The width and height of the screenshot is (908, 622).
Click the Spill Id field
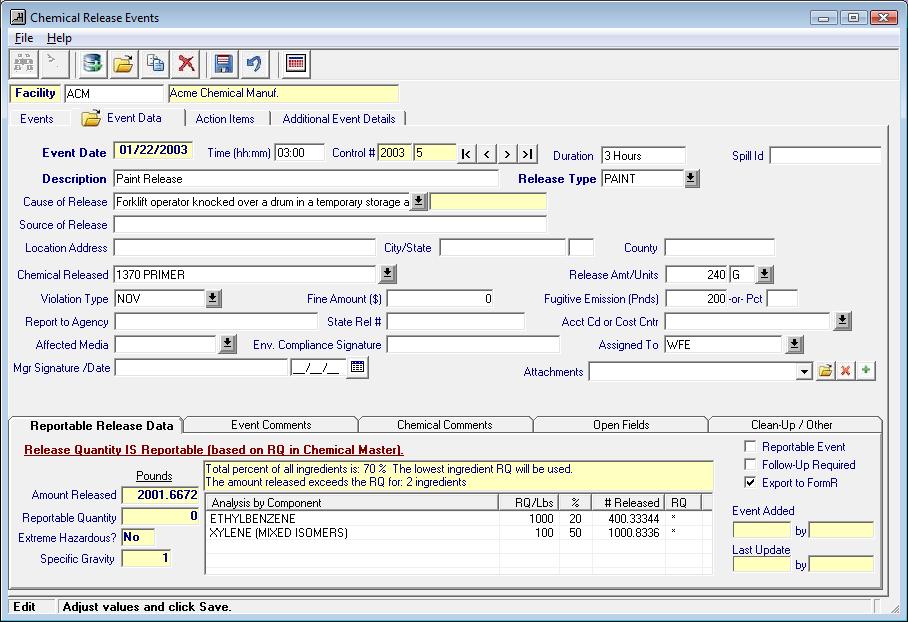pyautogui.click(x=825, y=155)
